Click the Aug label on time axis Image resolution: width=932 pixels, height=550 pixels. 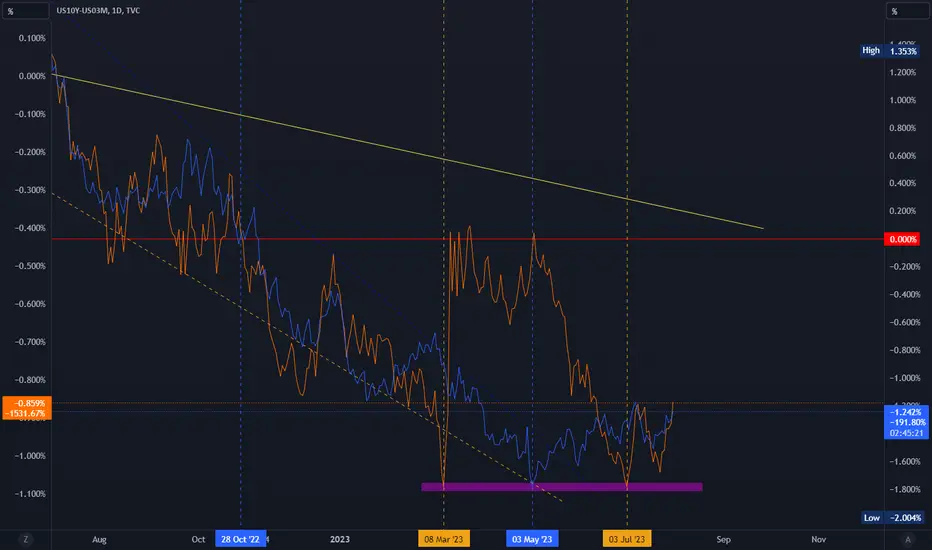click(99, 539)
